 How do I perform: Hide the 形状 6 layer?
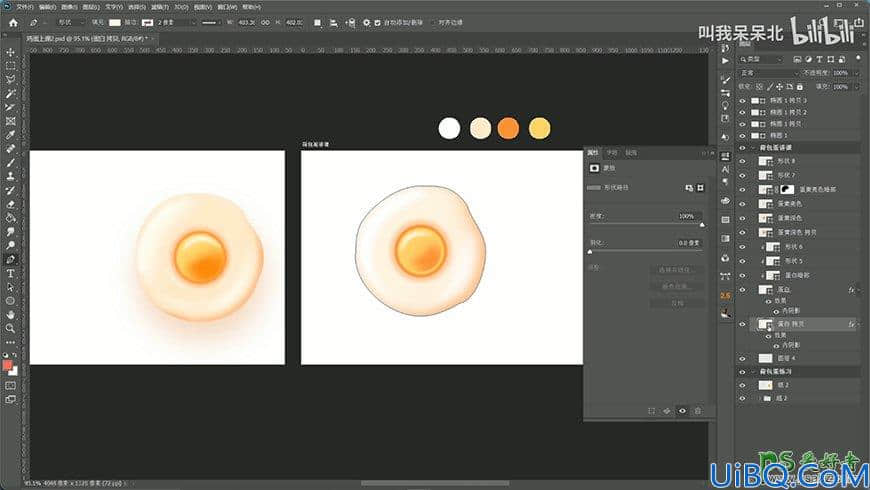pos(742,247)
